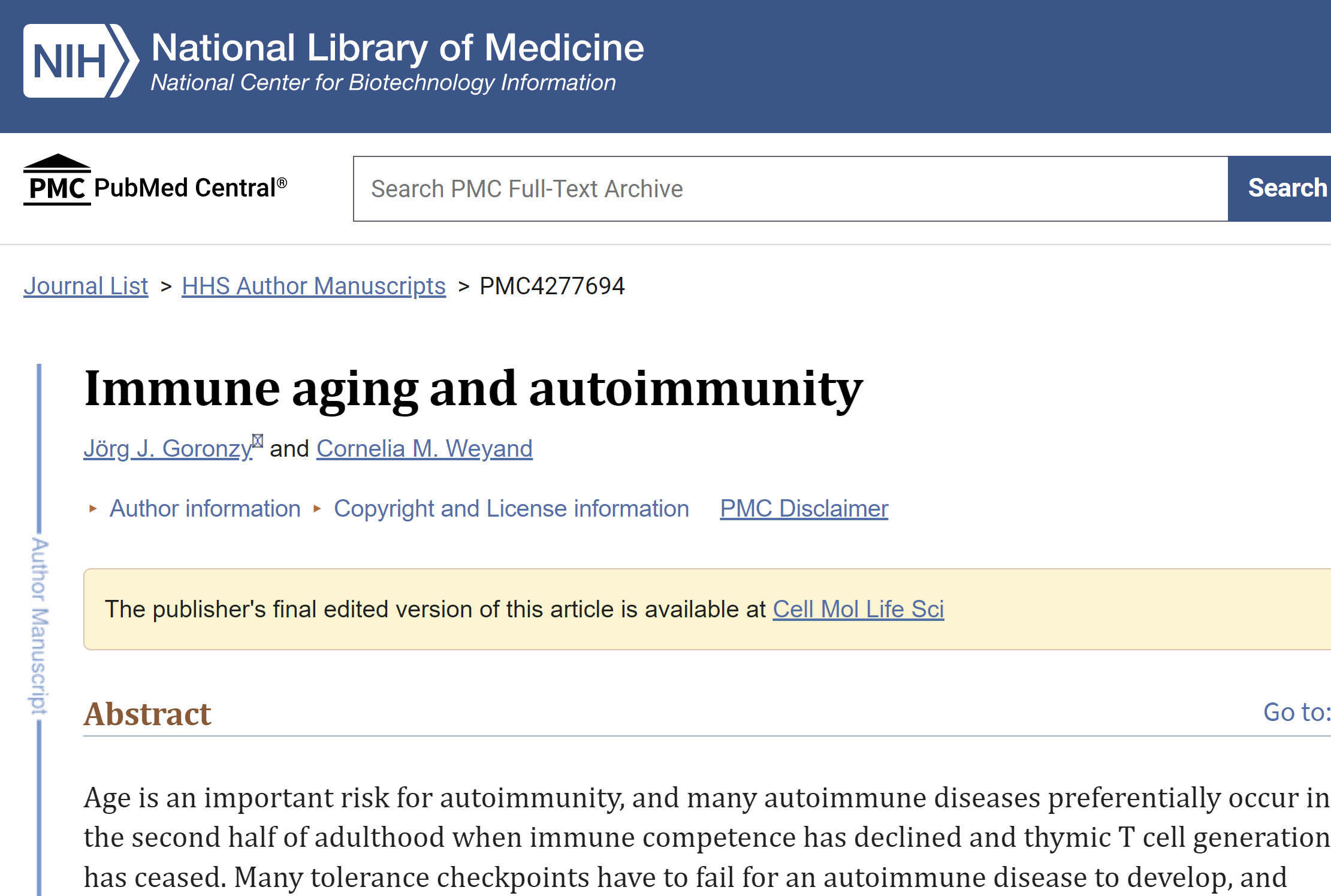Open author Cornelia M. Weyand's link
The image size is (1331, 896).
coord(424,448)
